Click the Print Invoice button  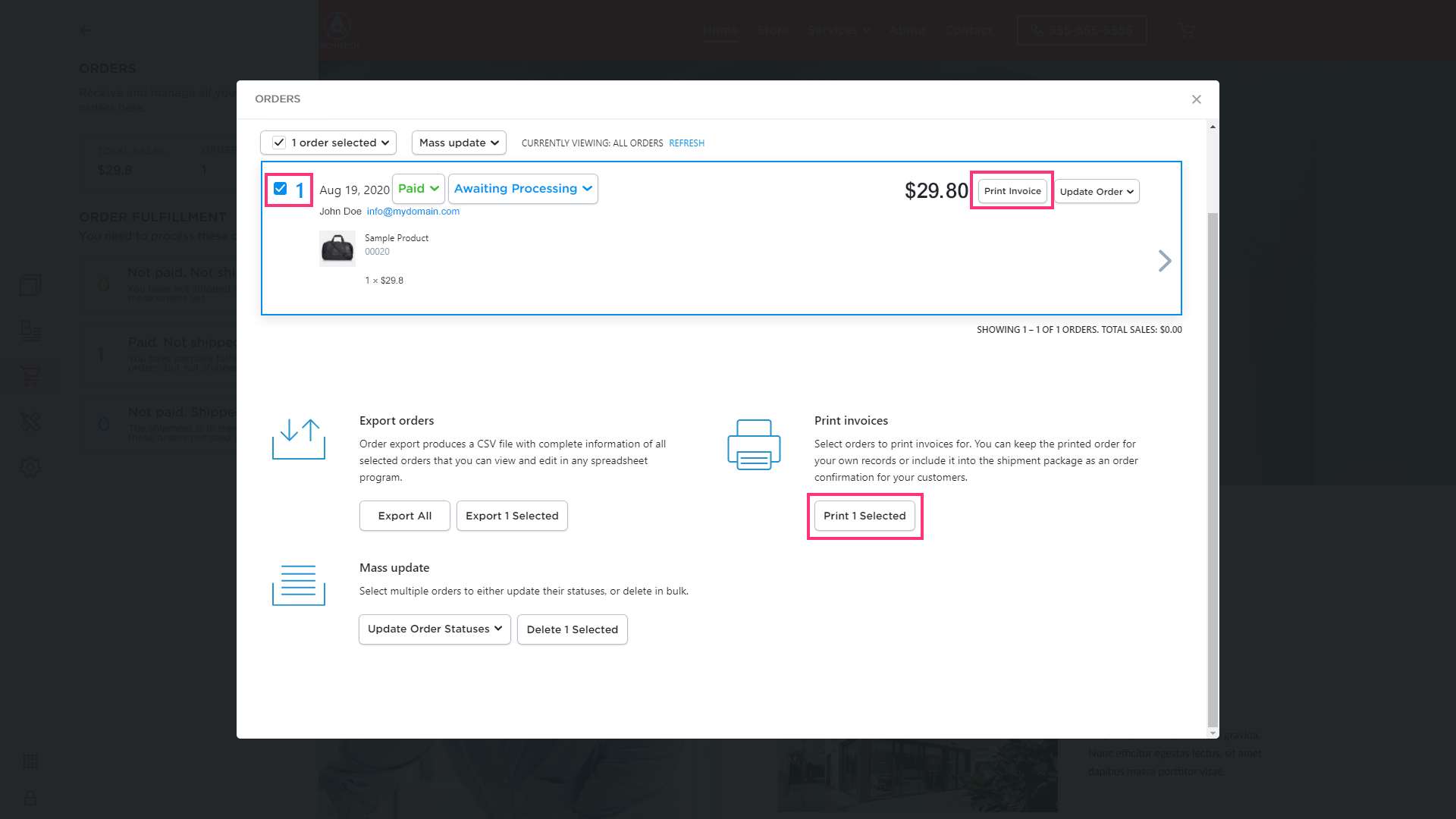(x=1012, y=191)
